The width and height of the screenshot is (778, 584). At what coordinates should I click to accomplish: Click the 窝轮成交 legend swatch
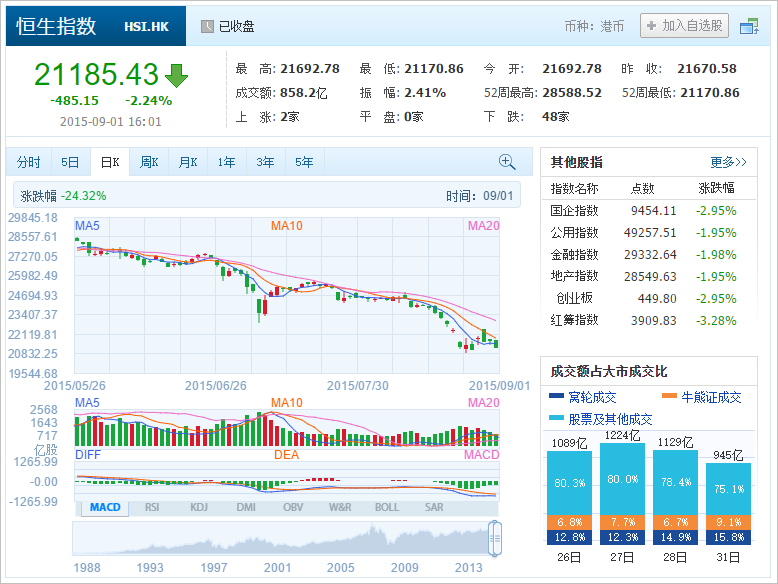(x=557, y=396)
